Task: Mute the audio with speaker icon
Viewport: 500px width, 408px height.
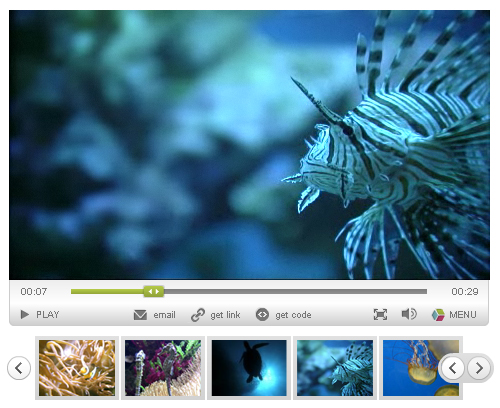Action: point(409,314)
